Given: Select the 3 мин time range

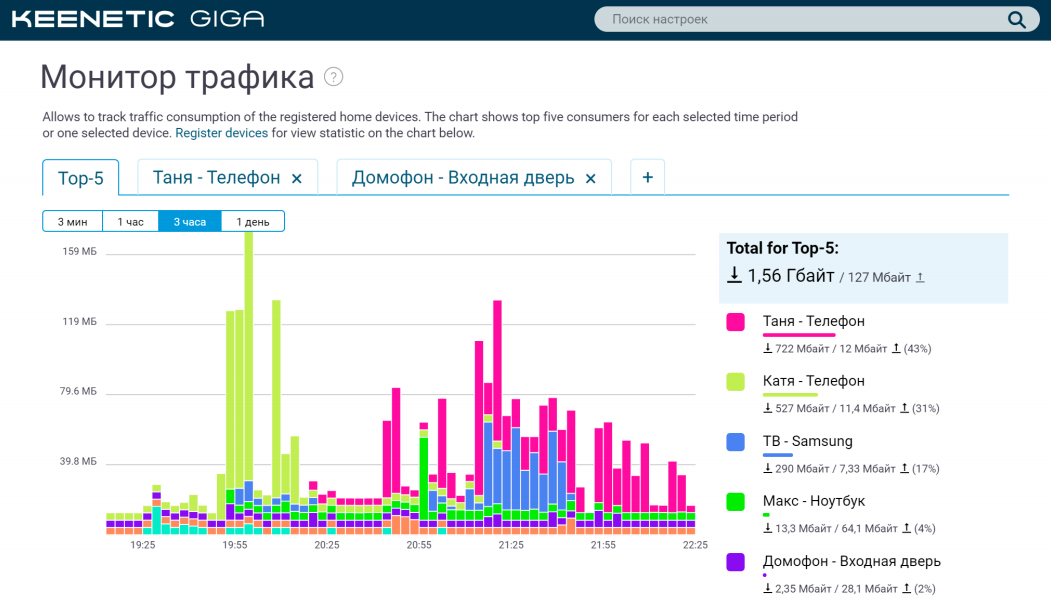Looking at the screenshot, I should pyautogui.click(x=72, y=221).
